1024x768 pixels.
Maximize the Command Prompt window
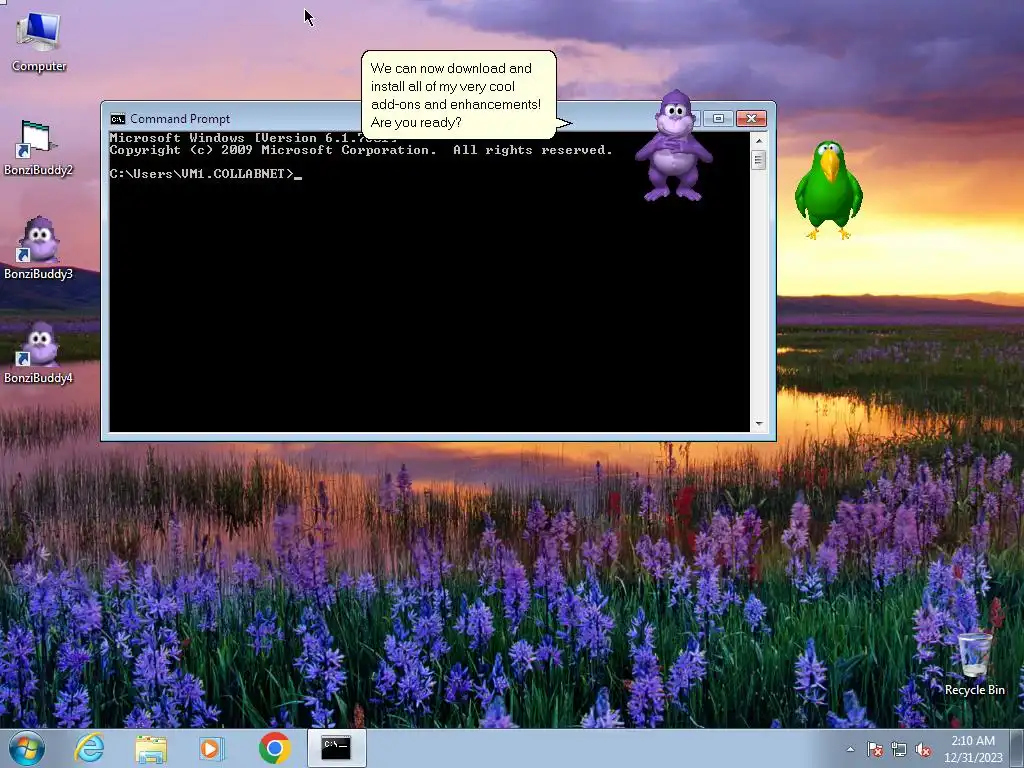point(718,118)
